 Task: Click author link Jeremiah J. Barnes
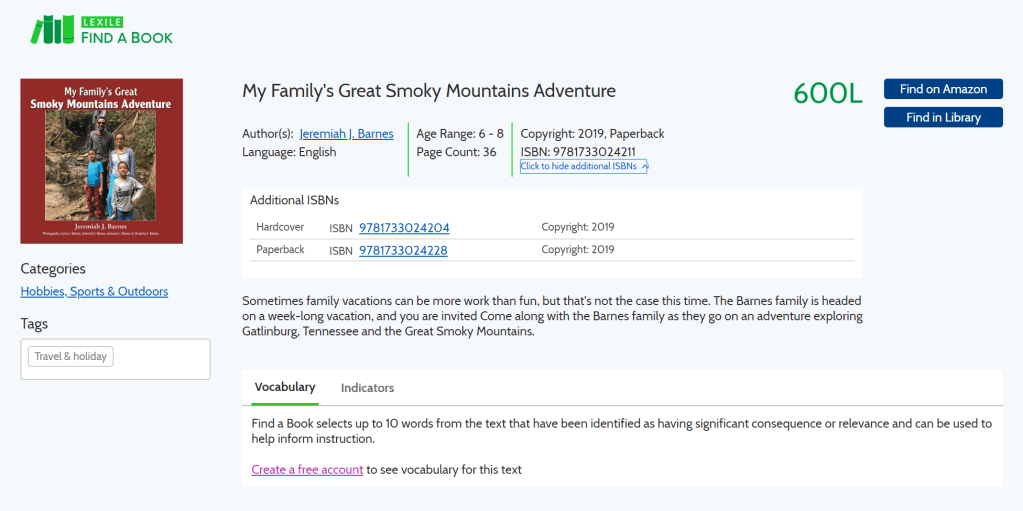(x=346, y=134)
